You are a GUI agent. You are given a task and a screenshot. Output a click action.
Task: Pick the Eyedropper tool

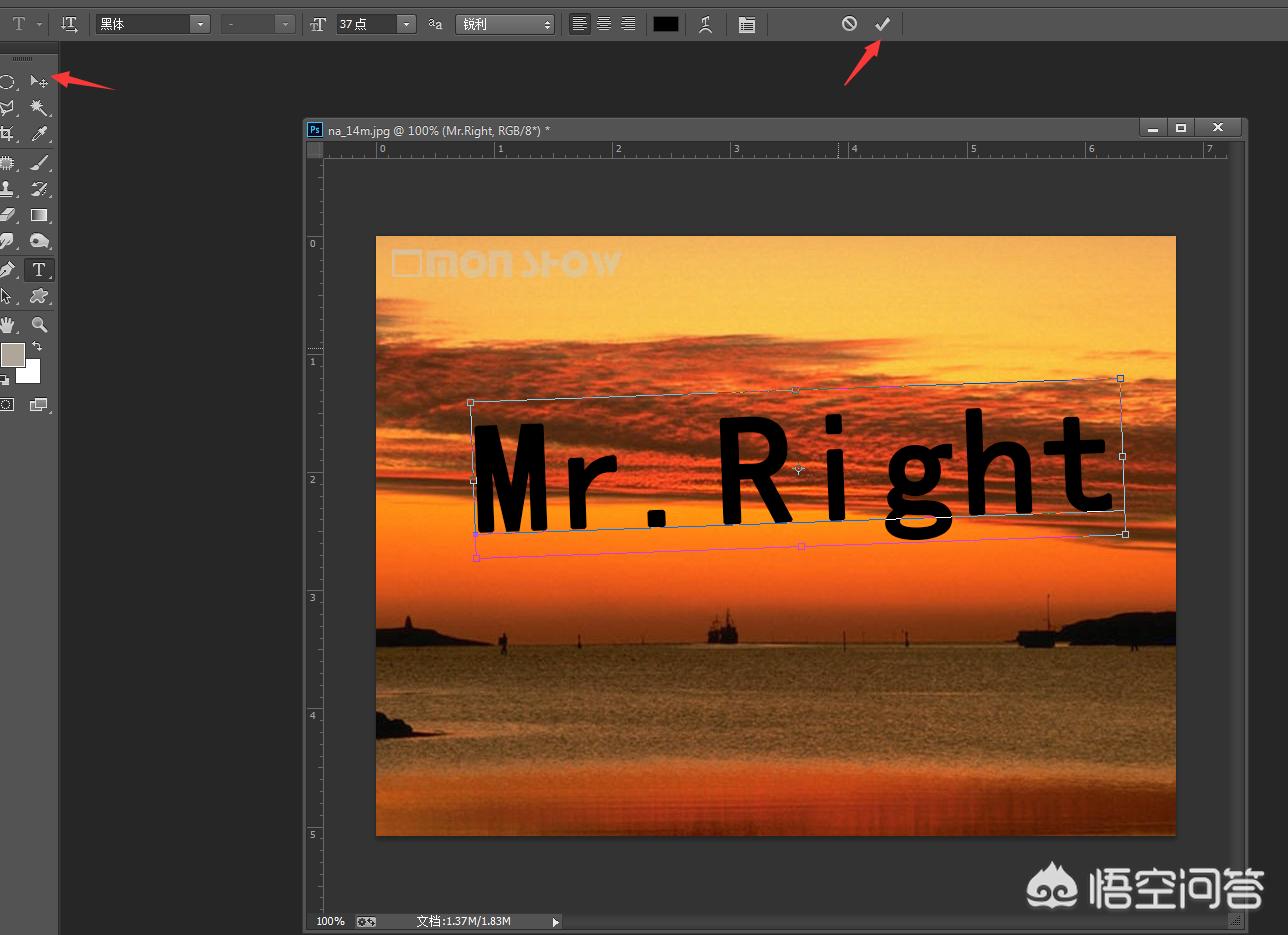pyautogui.click(x=40, y=134)
